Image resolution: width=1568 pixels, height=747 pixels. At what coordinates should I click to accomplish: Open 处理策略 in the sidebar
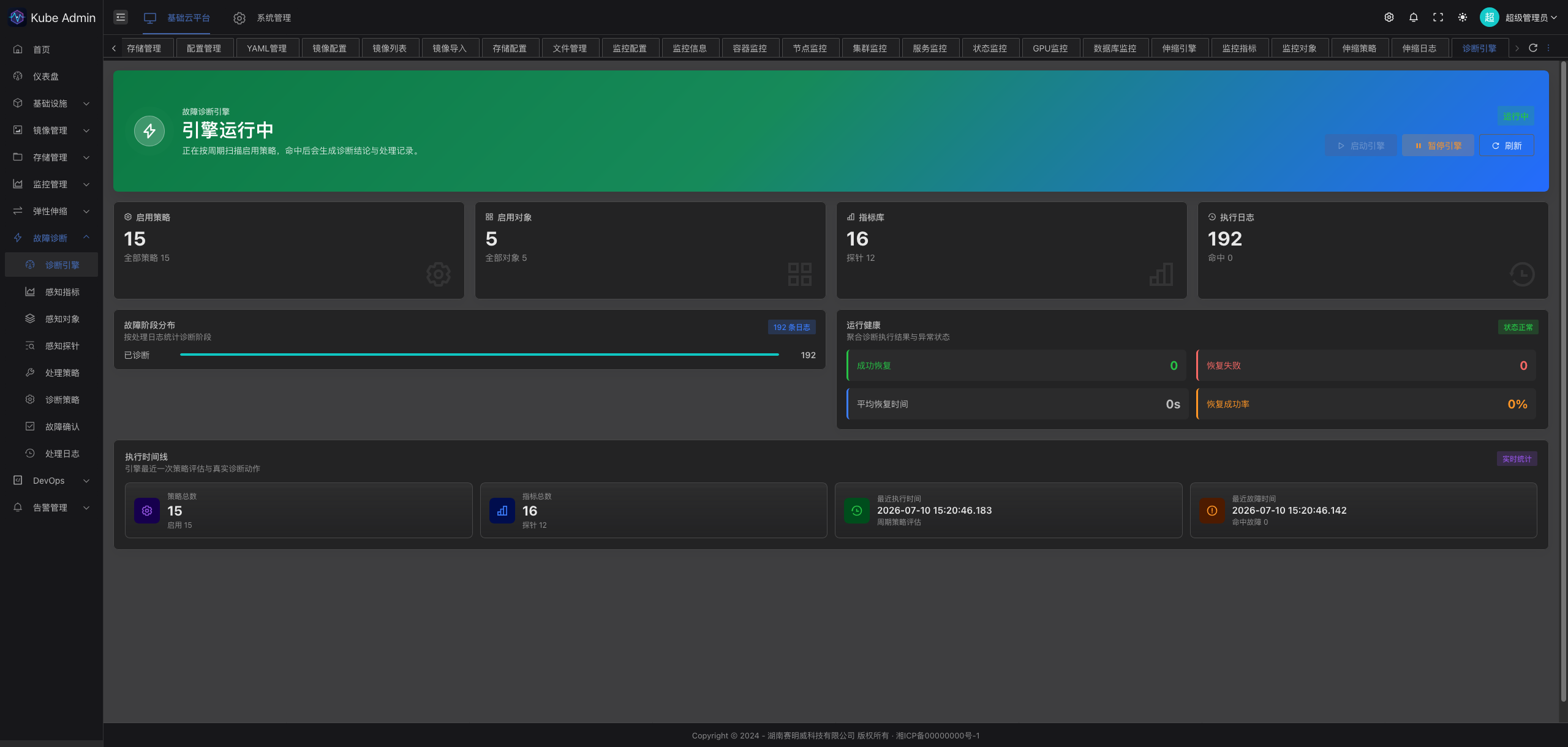[x=51, y=373]
